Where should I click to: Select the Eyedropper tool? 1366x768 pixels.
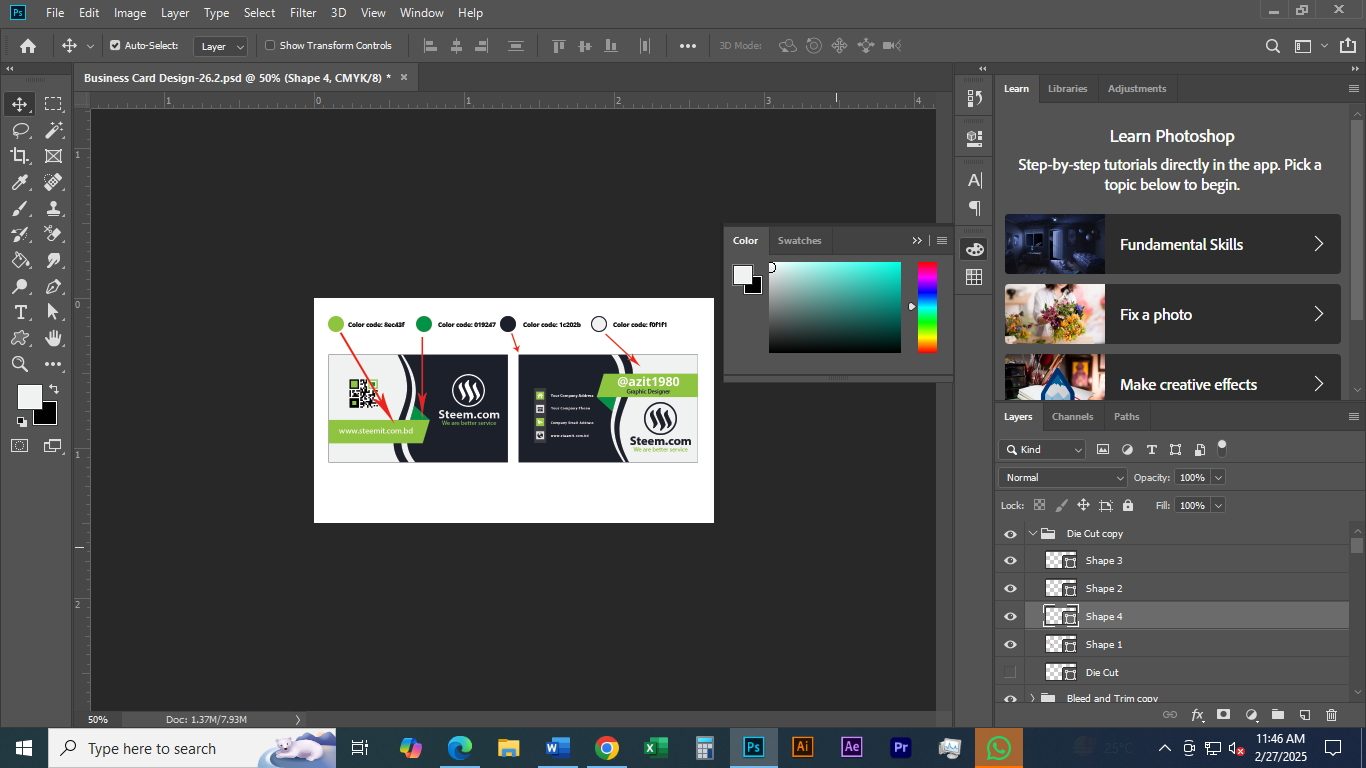(x=20, y=182)
